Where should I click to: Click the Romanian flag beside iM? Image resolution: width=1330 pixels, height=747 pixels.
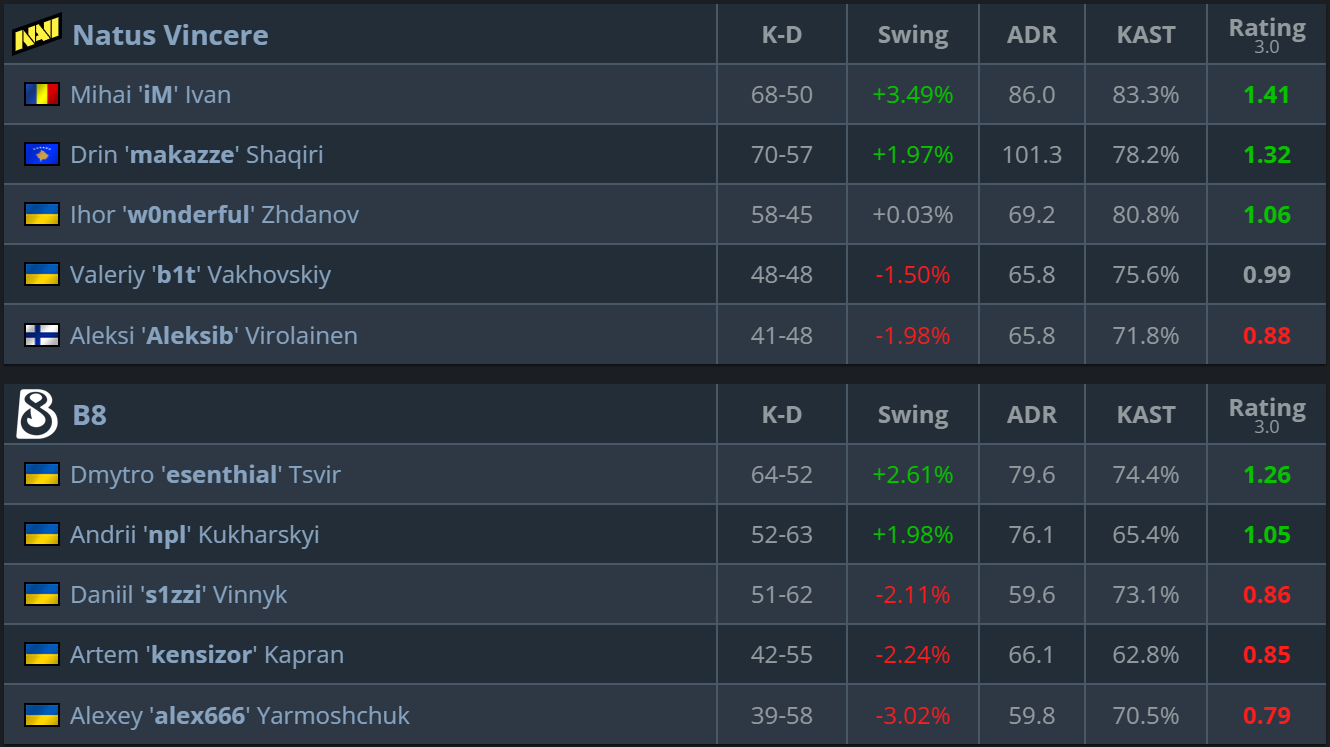(42, 95)
